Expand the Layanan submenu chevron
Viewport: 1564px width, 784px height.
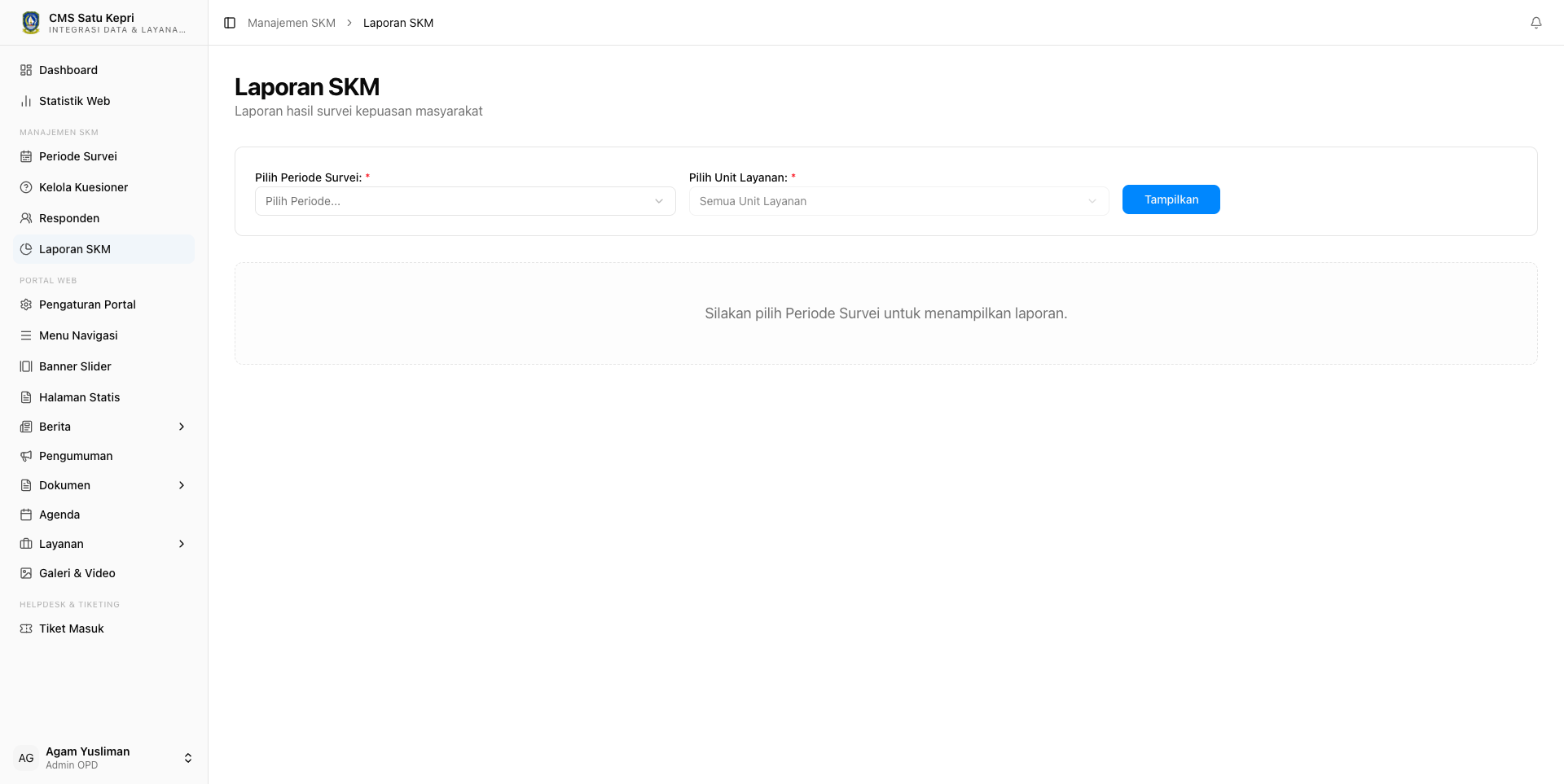coord(182,544)
